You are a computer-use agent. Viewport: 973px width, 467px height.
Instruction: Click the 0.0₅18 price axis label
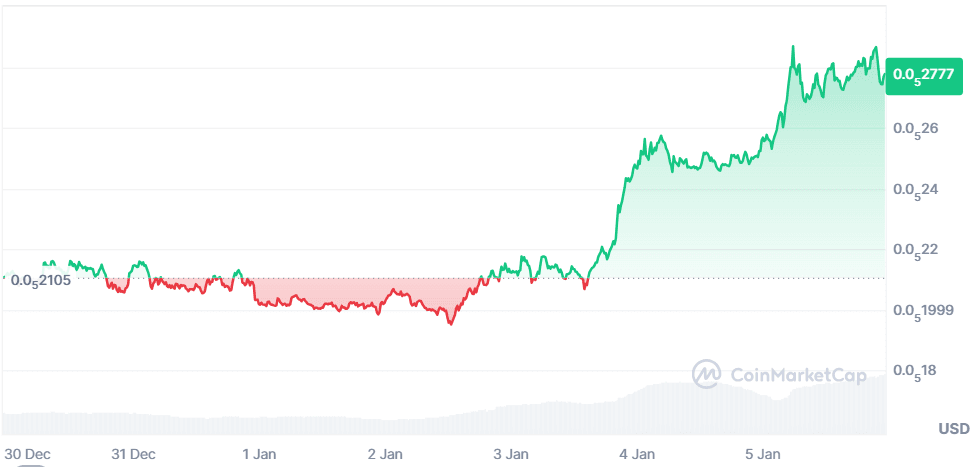(916, 372)
